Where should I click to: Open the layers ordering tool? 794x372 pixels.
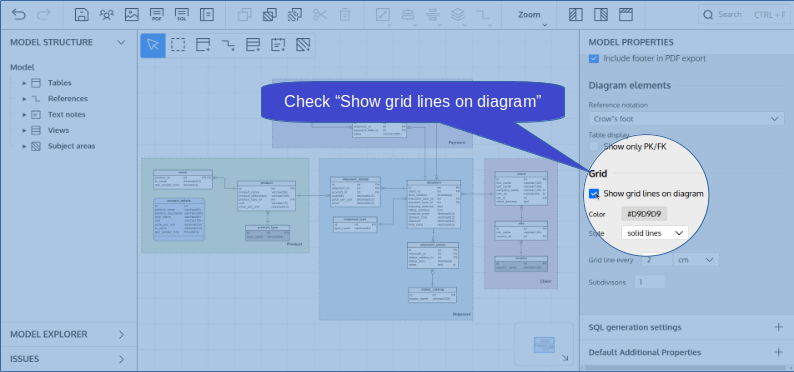[x=458, y=15]
